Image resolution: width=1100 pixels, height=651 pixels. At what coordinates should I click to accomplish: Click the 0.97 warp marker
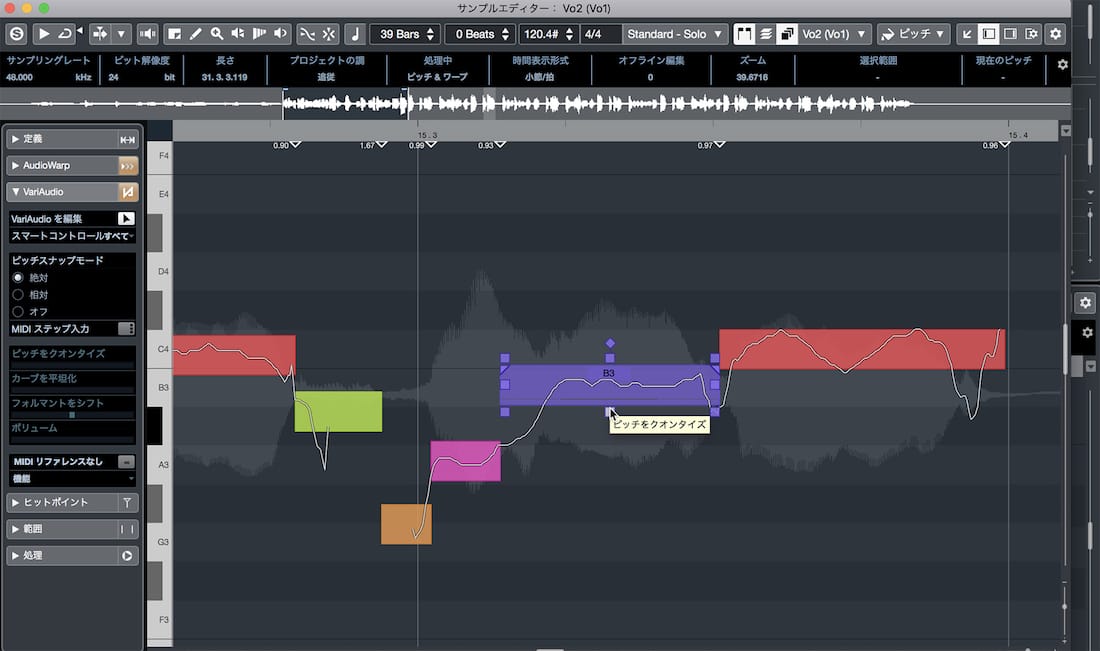(719, 145)
